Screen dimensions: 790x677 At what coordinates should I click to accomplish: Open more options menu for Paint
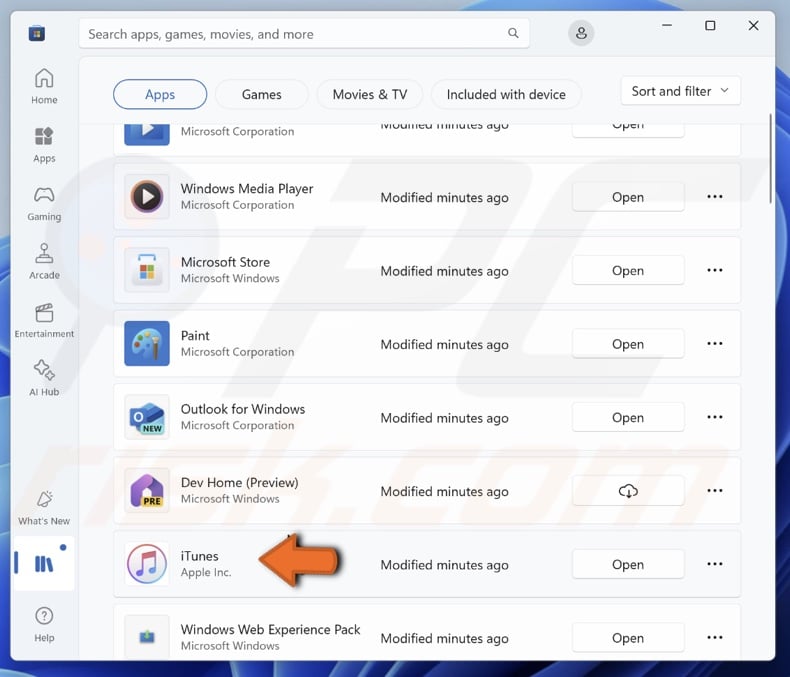click(x=715, y=344)
